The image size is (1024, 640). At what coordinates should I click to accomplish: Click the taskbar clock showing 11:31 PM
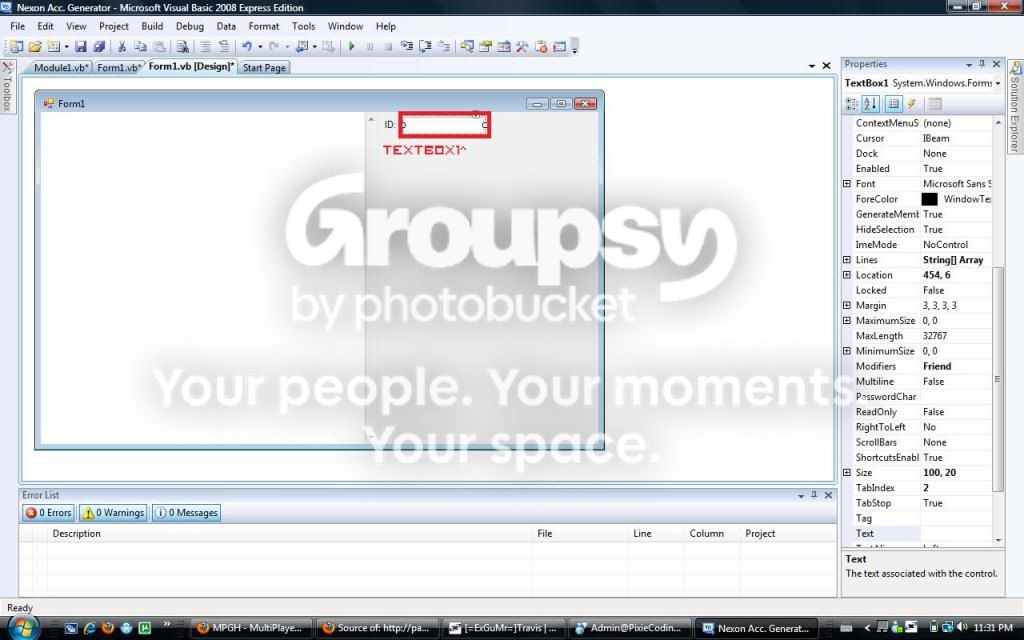[993, 628]
